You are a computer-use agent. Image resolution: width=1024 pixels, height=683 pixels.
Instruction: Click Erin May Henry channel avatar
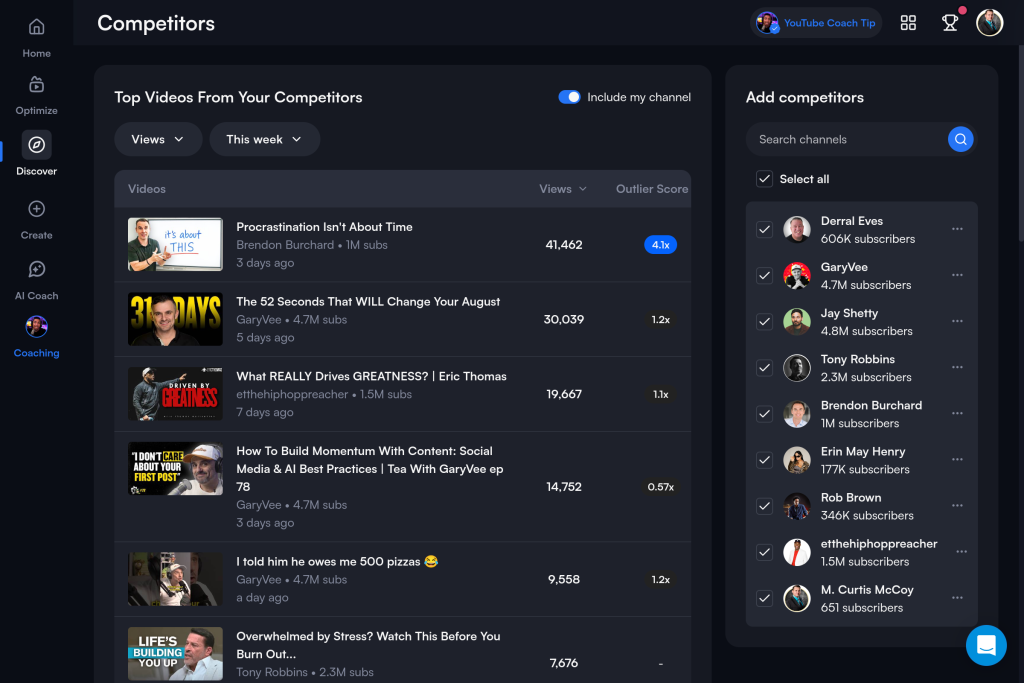pos(797,460)
